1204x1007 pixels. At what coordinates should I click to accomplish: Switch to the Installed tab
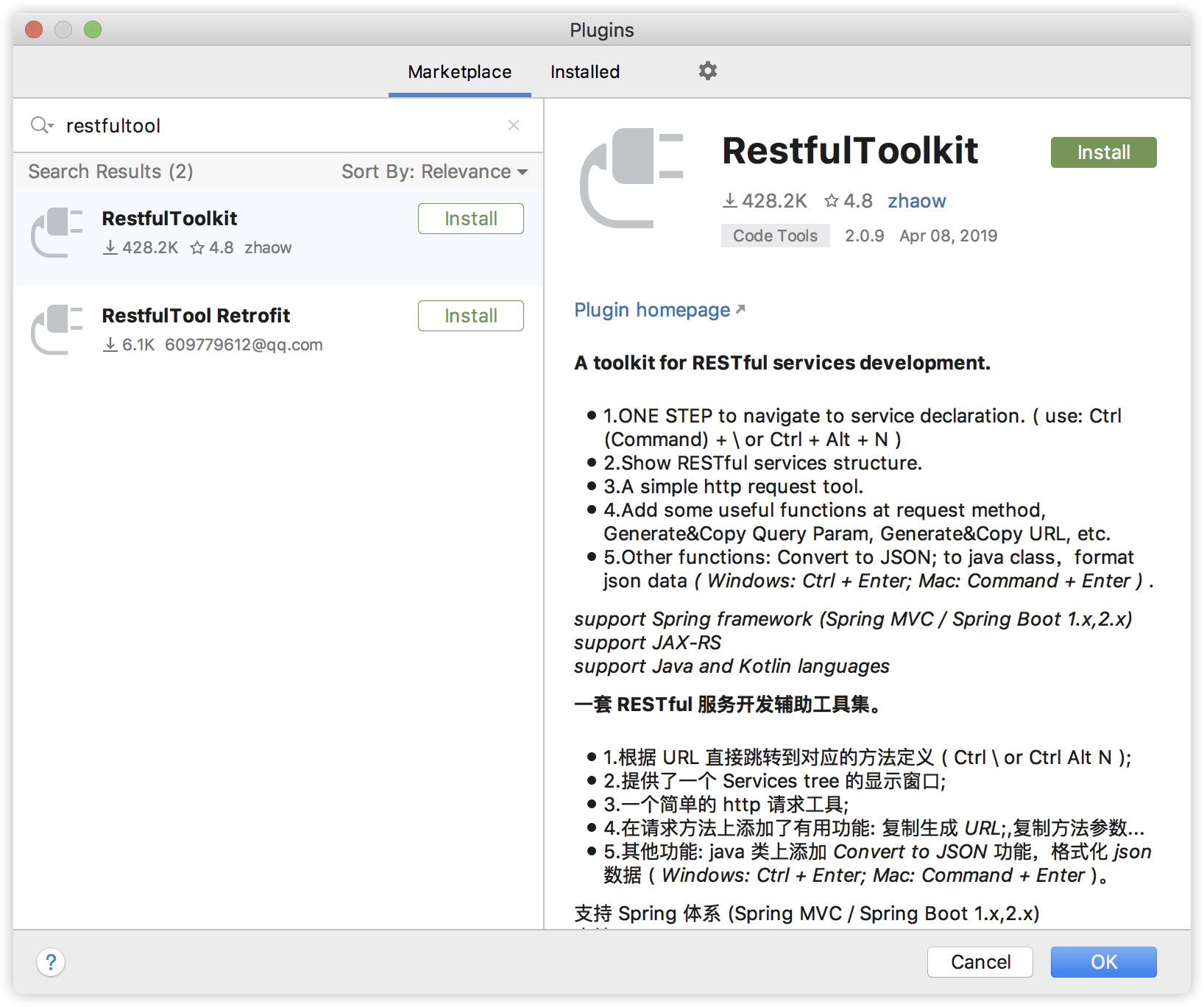click(x=585, y=72)
